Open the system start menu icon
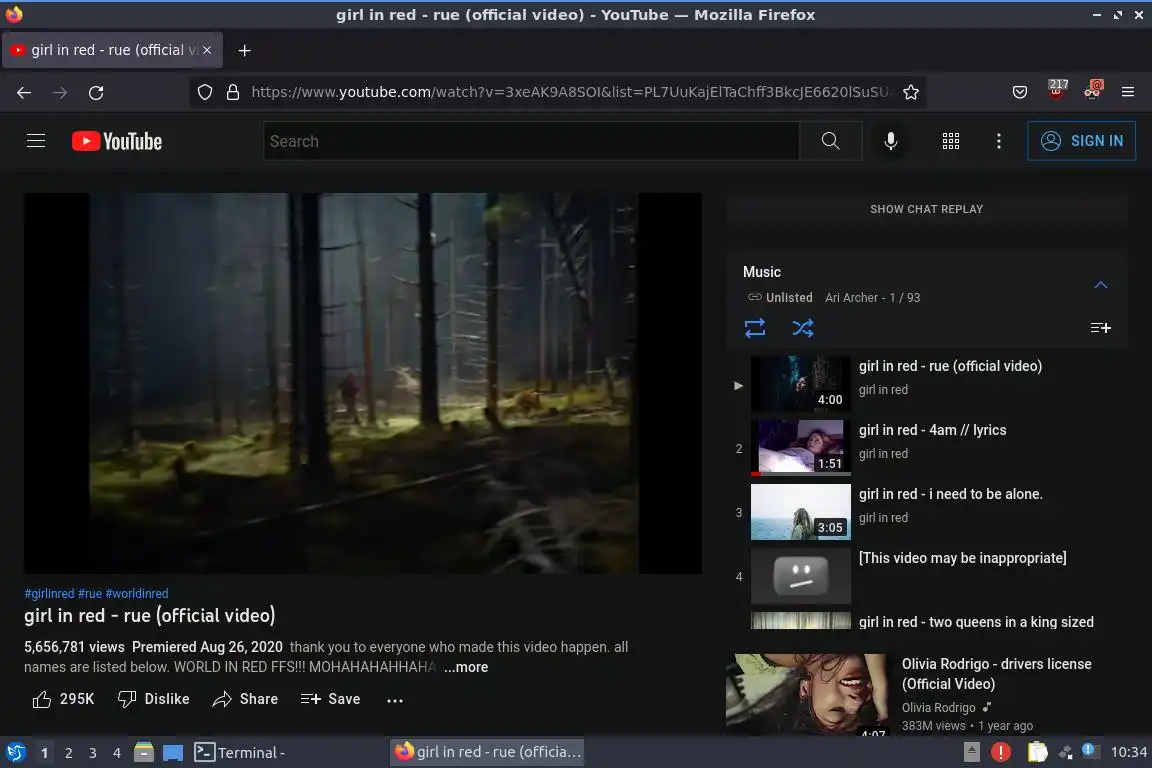 (x=15, y=753)
